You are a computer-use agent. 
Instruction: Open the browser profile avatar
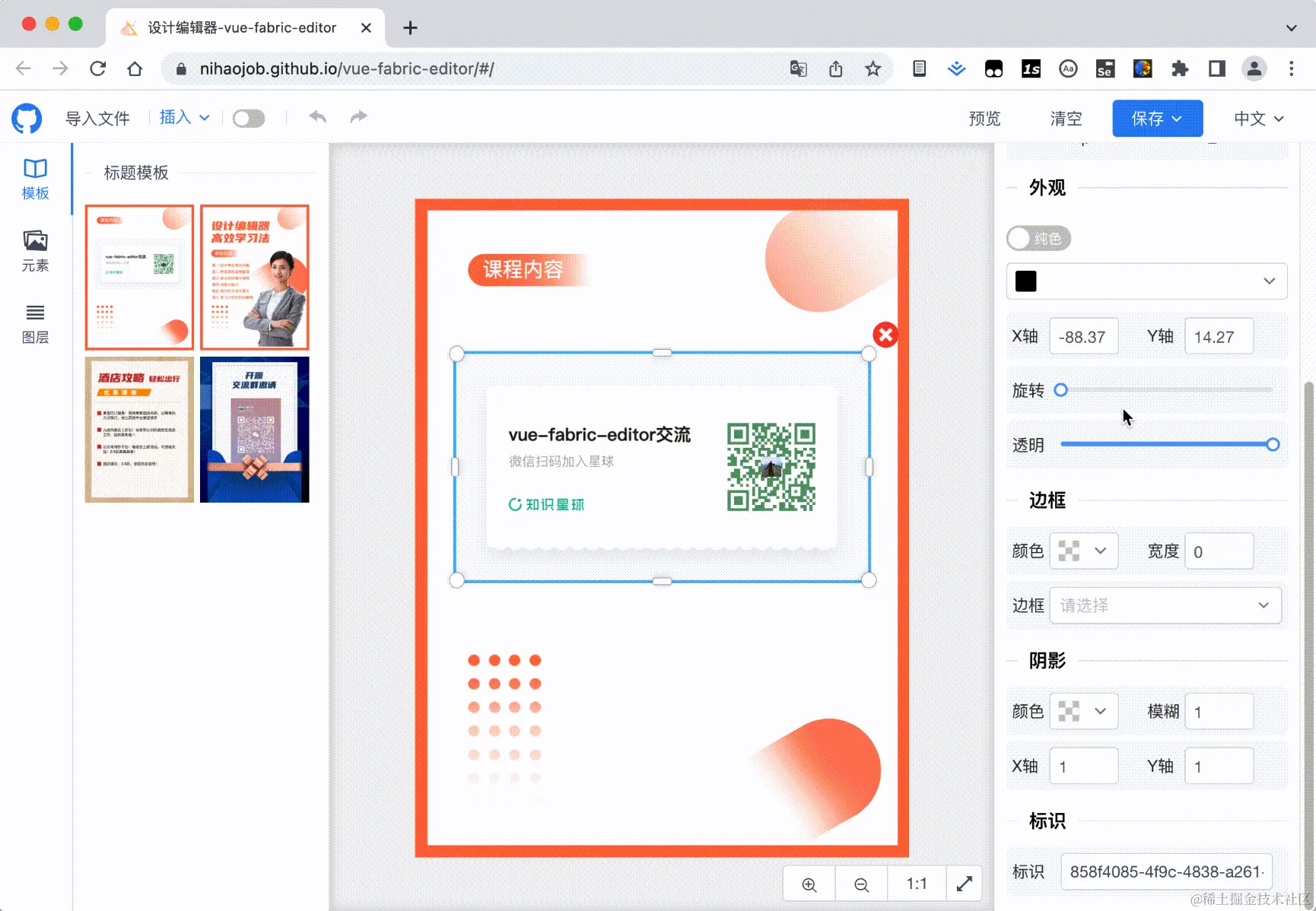[x=1254, y=68]
